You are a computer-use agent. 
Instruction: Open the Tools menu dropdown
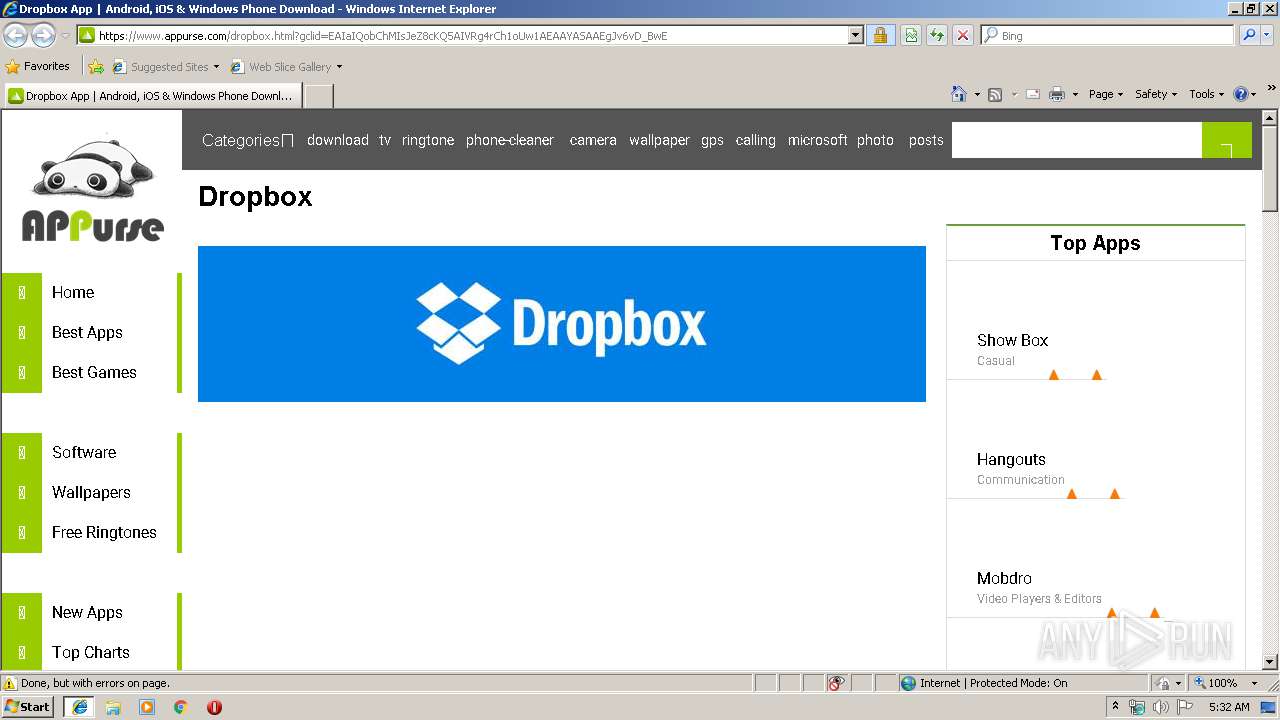tap(1206, 94)
